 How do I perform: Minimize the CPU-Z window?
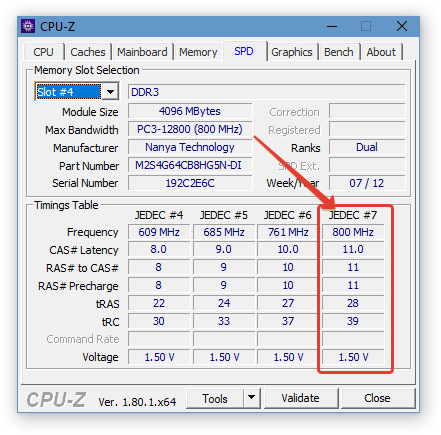tap(332, 26)
